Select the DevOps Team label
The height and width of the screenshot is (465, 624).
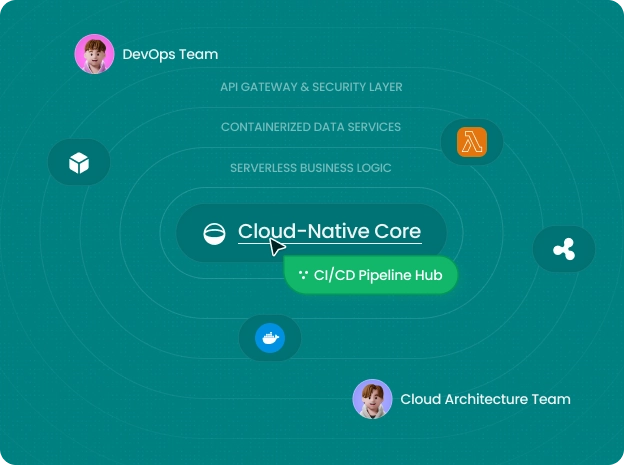170,55
